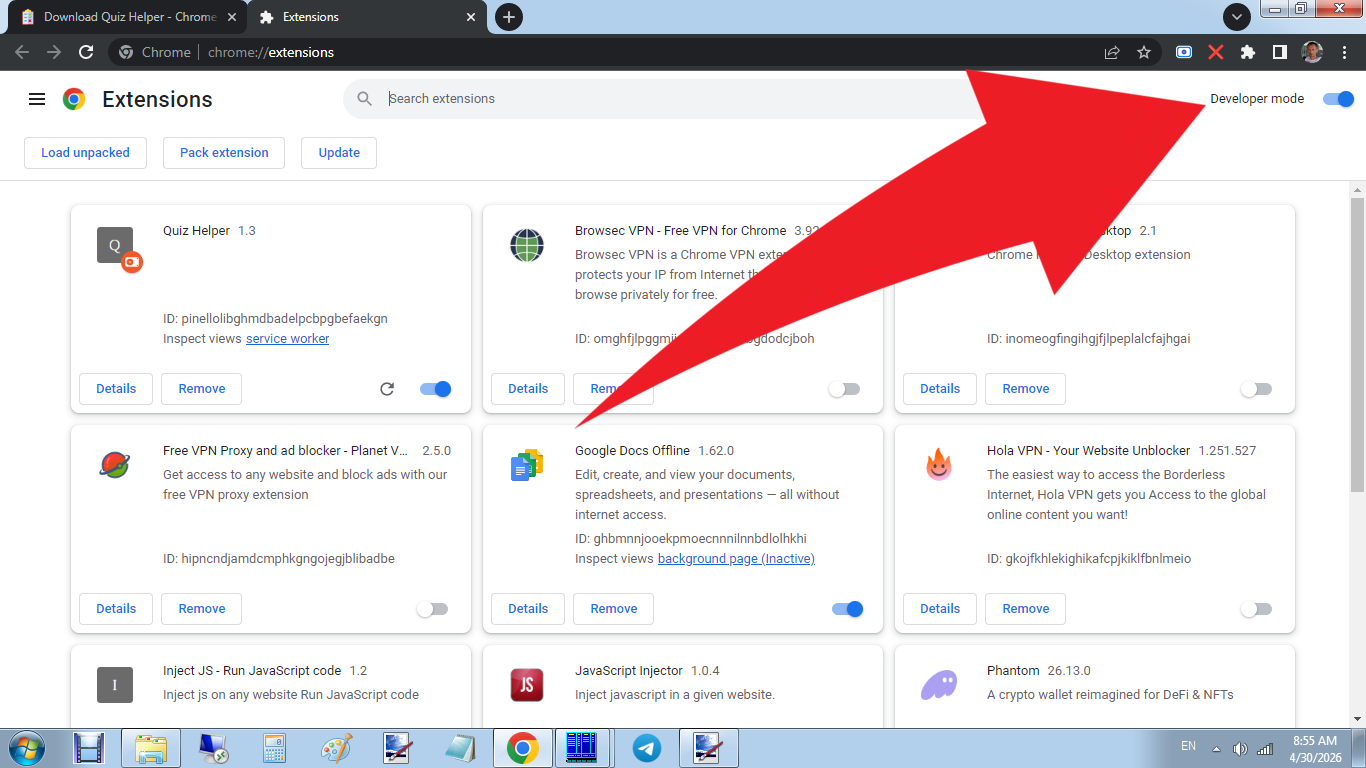Open the profile avatar menu
Viewport: 1366px width, 768px height.
pyautogui.click(x=1312, y=52)
